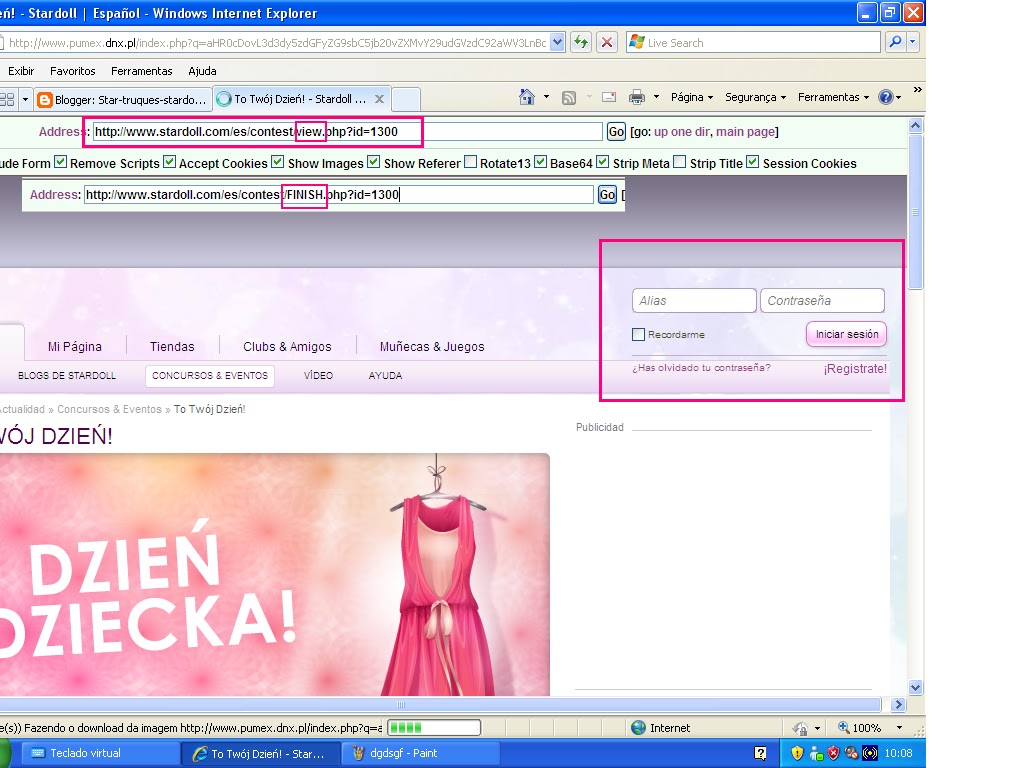Click the ¡Regístrate! link
1024x768 pixels.
pyautogui.click(x=855, y=369)
